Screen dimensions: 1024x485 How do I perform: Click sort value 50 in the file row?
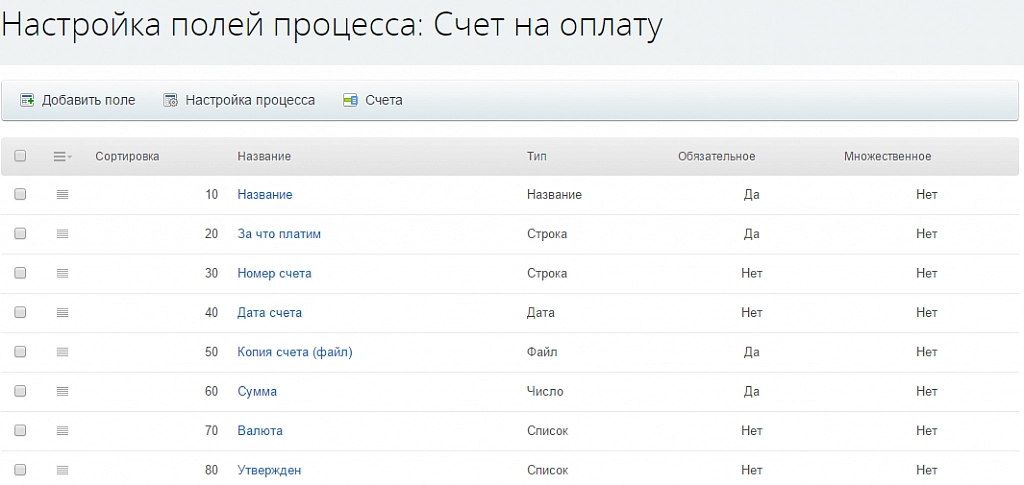coord(211,352)
